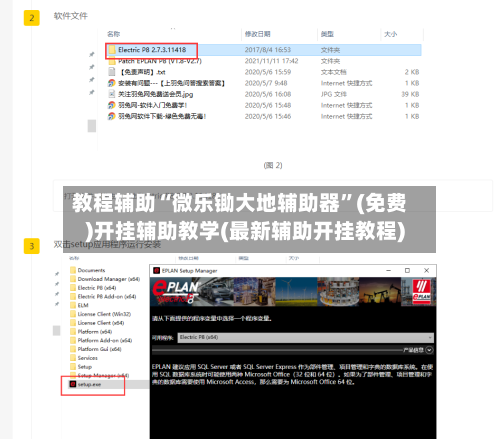This screenshot has width=500, height=439.
Task: Click the 39 KB size cell
Action: (x=410, y=94)
